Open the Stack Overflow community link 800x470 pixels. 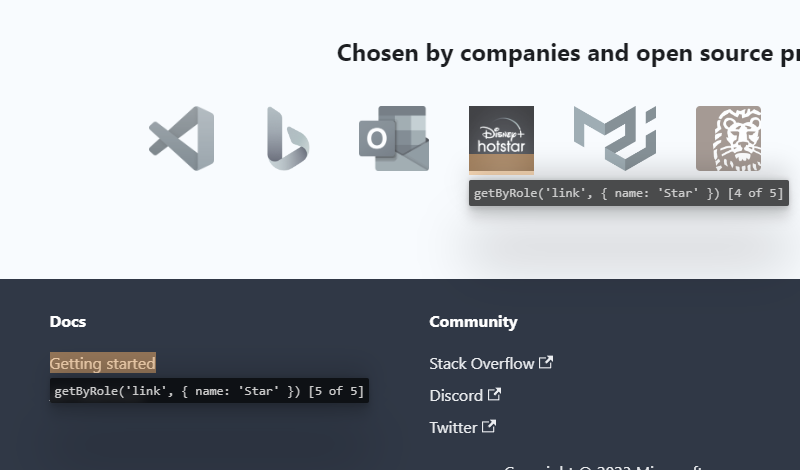pyautogui.click(x=491, y=363)
